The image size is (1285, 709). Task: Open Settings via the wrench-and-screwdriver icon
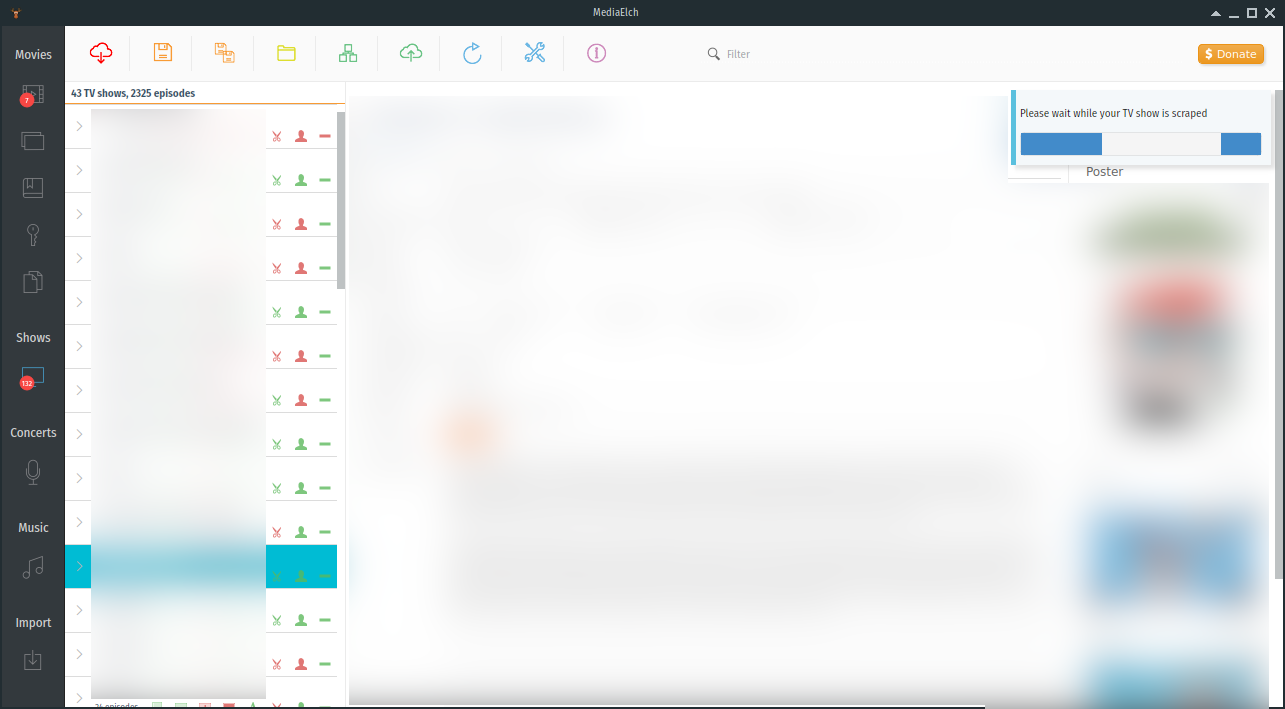click(x=535, y=53)
